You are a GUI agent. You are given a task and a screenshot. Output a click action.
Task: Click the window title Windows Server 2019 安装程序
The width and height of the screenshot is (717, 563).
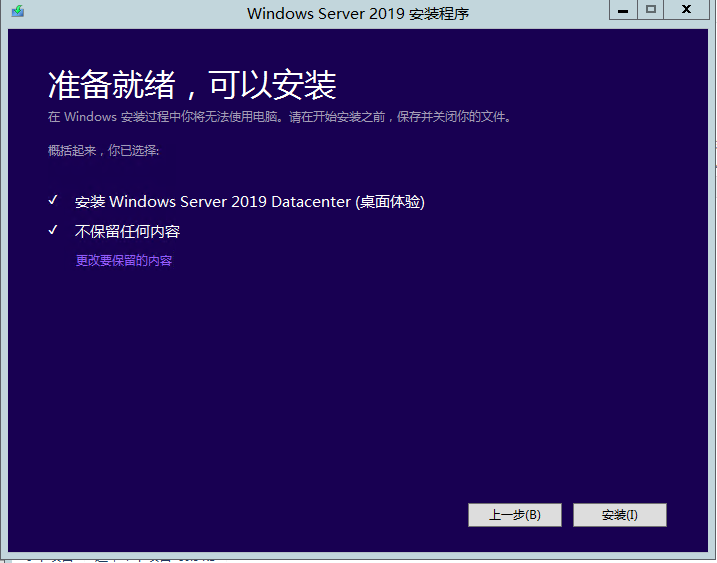tap(358, 13)
